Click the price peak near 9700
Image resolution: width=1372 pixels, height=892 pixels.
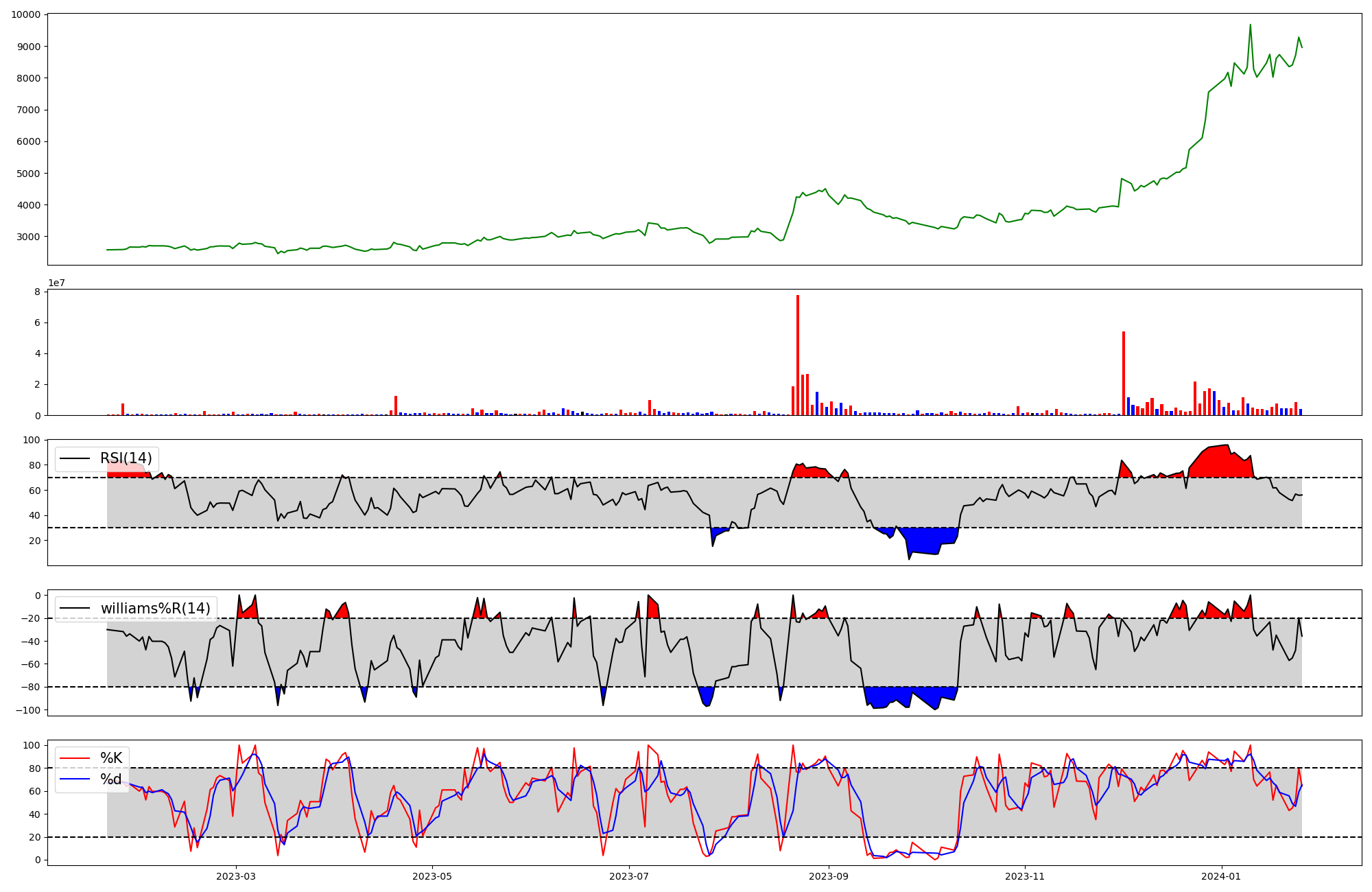(x=1250, y=26)
